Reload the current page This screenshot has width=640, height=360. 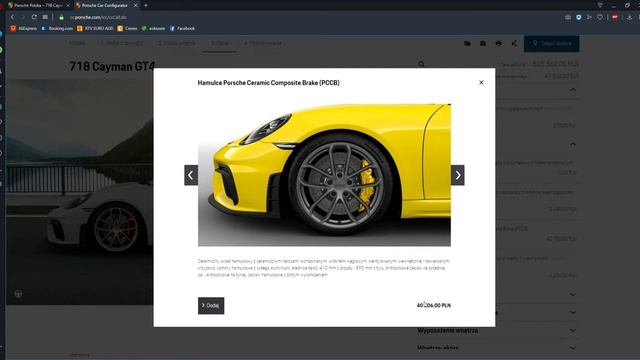click(x=34, y=17)
